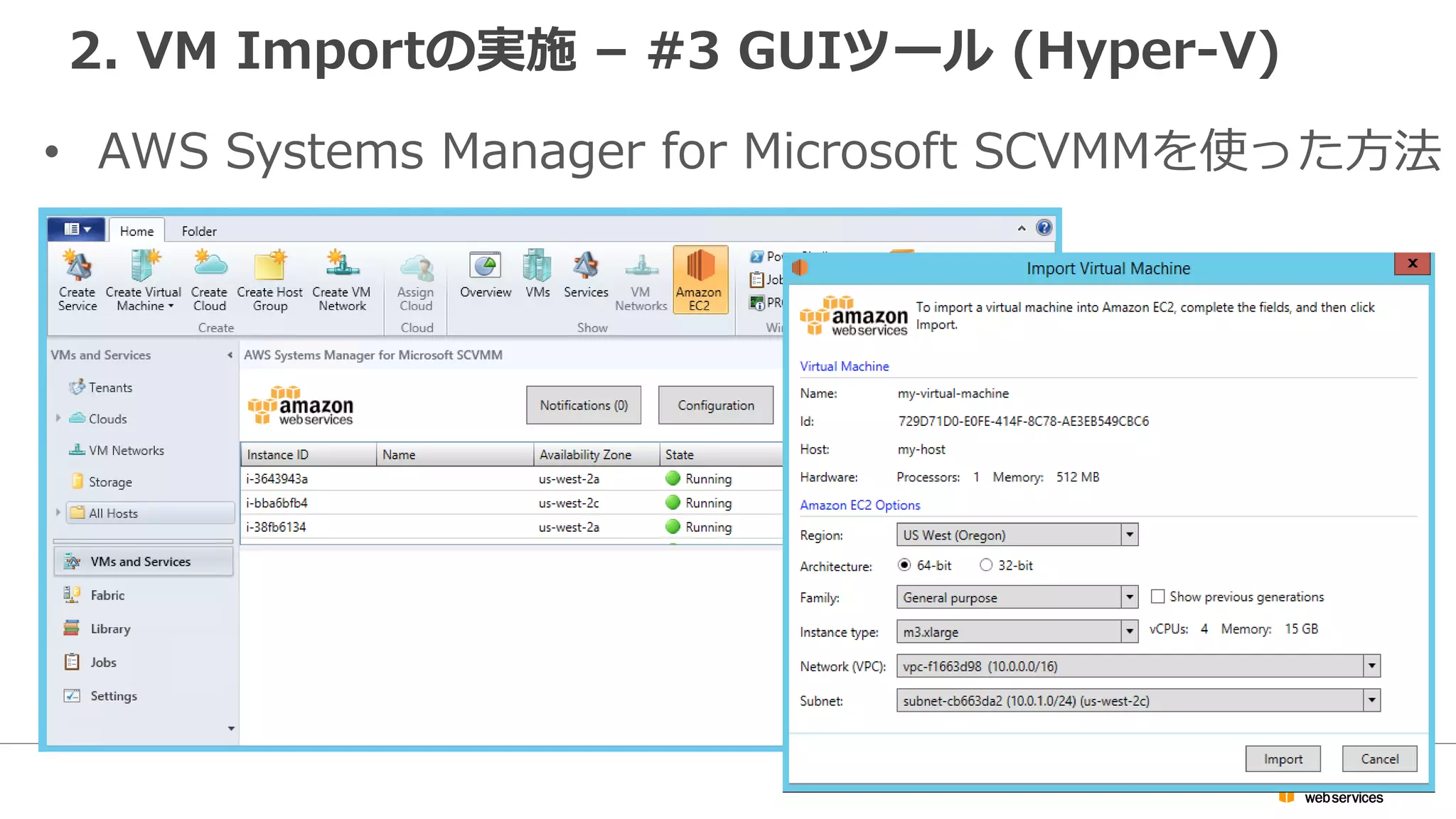Open the blue application menu button

tap(77, 229)
